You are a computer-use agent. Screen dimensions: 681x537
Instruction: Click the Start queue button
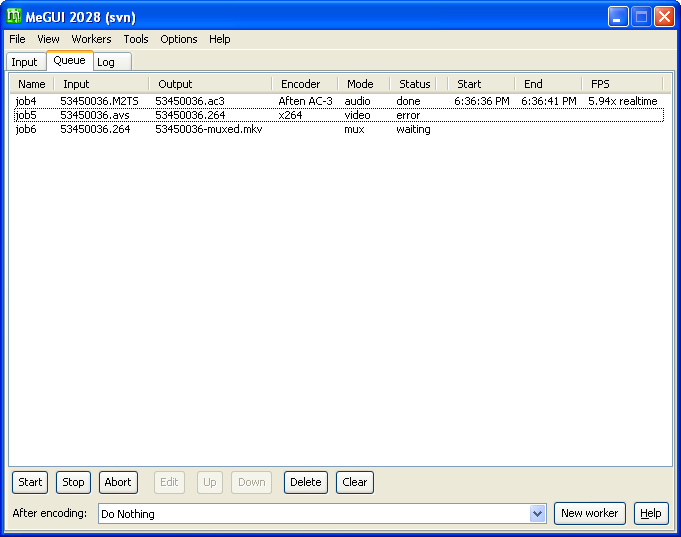click(x=30, y=482)
